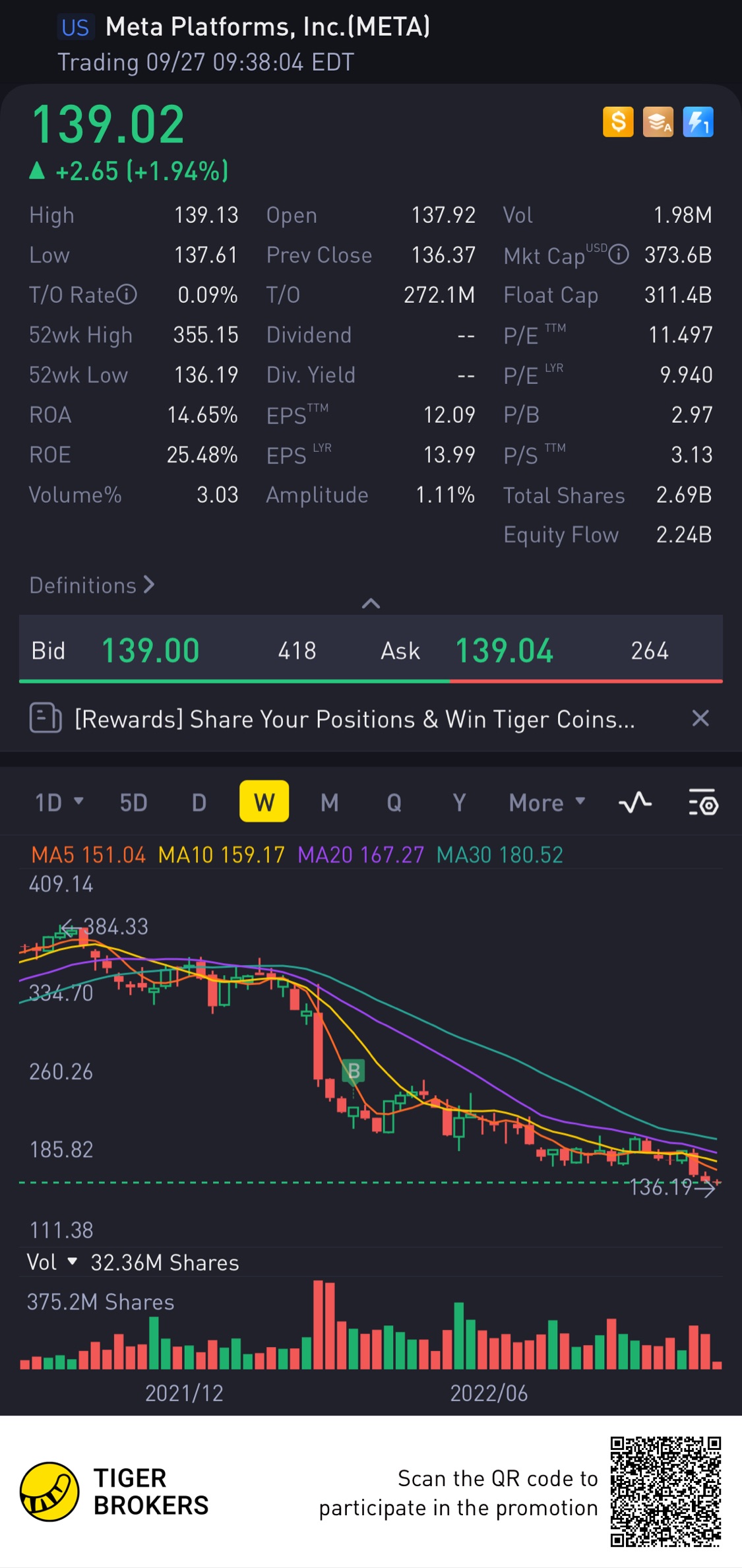Tap the MA5 151.04 label
Image resolution: width=742 pixels, height=1568 pixels.
pos(88,855)
